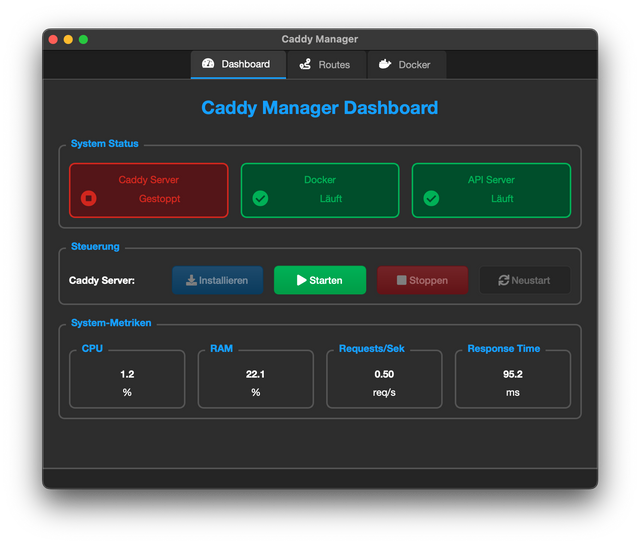Screen dimensions: 640x545
Task: Click the Caddy Server: control label
Action: tap(102, 280)
